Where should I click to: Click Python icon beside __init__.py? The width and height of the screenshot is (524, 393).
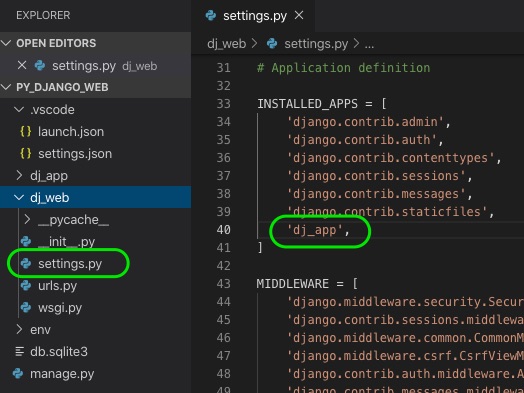[26, 241]
